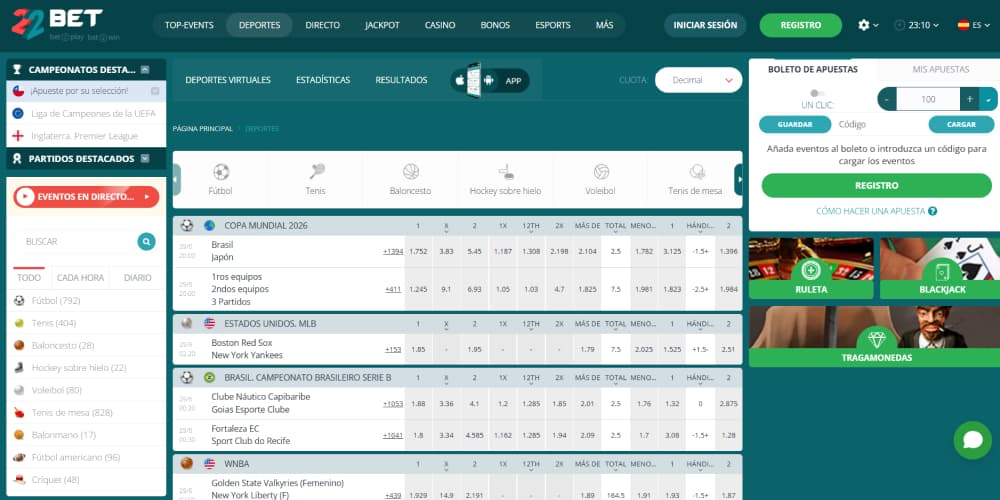The width and height of the screenshot is (1000, 500).
Task: Open the settings gear menu
Action: click(868, 25)
